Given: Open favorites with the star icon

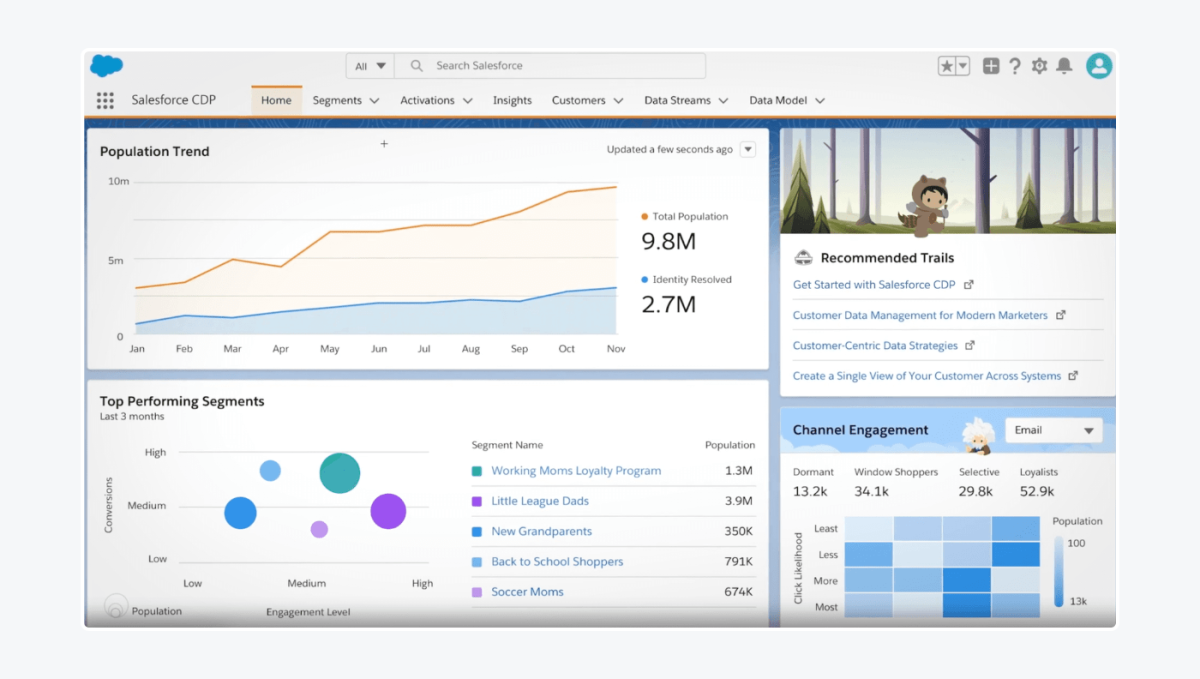Looking at the screenshot, I should pos(944,65).
